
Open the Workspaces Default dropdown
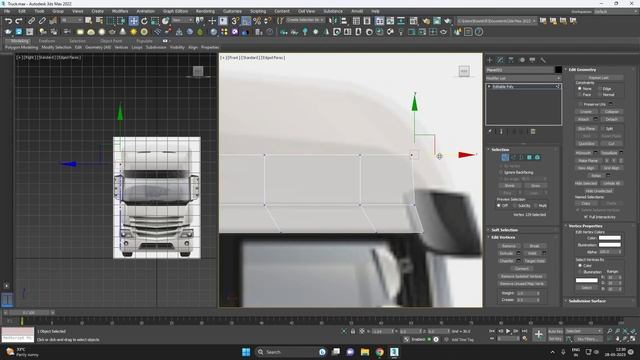(x=616, y=11)
